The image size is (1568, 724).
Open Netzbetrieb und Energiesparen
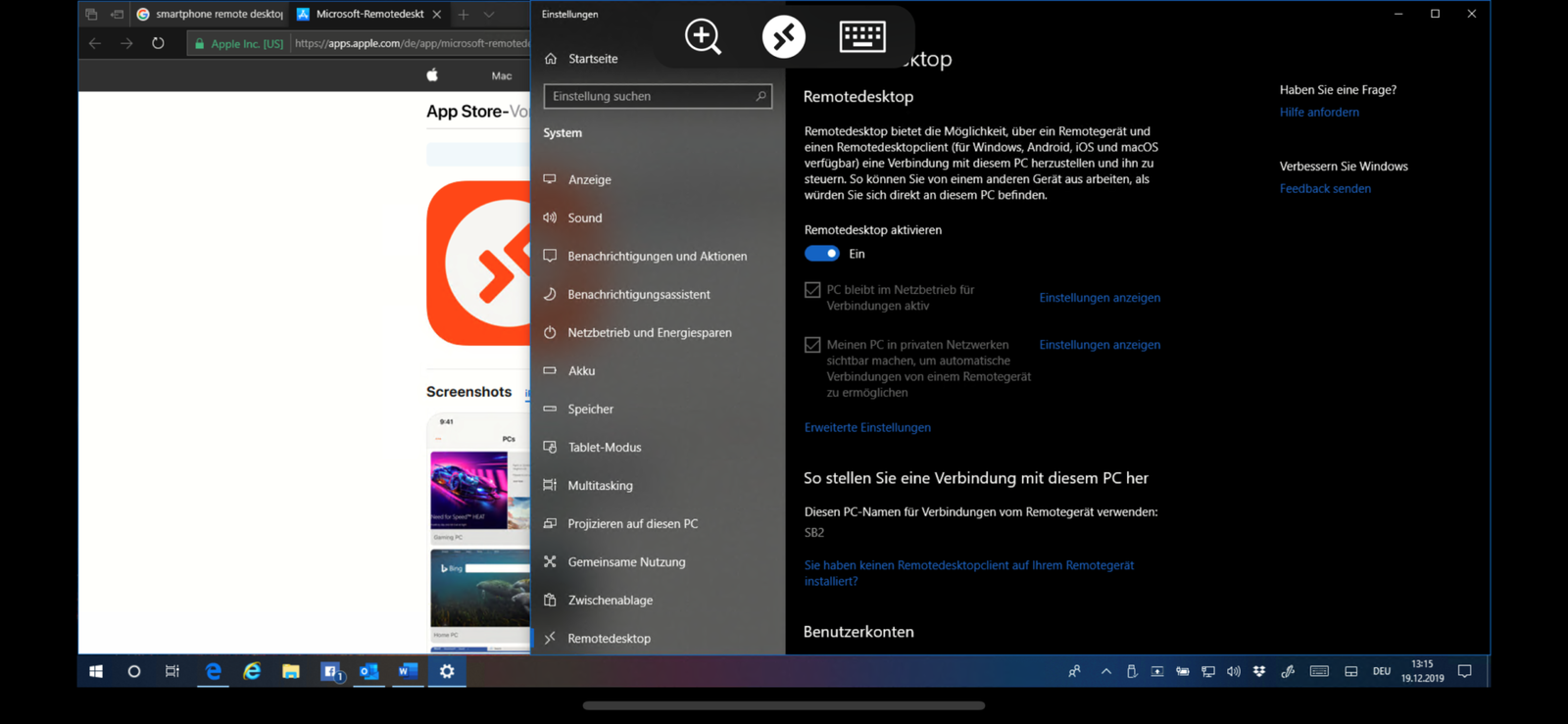(649, 332)
